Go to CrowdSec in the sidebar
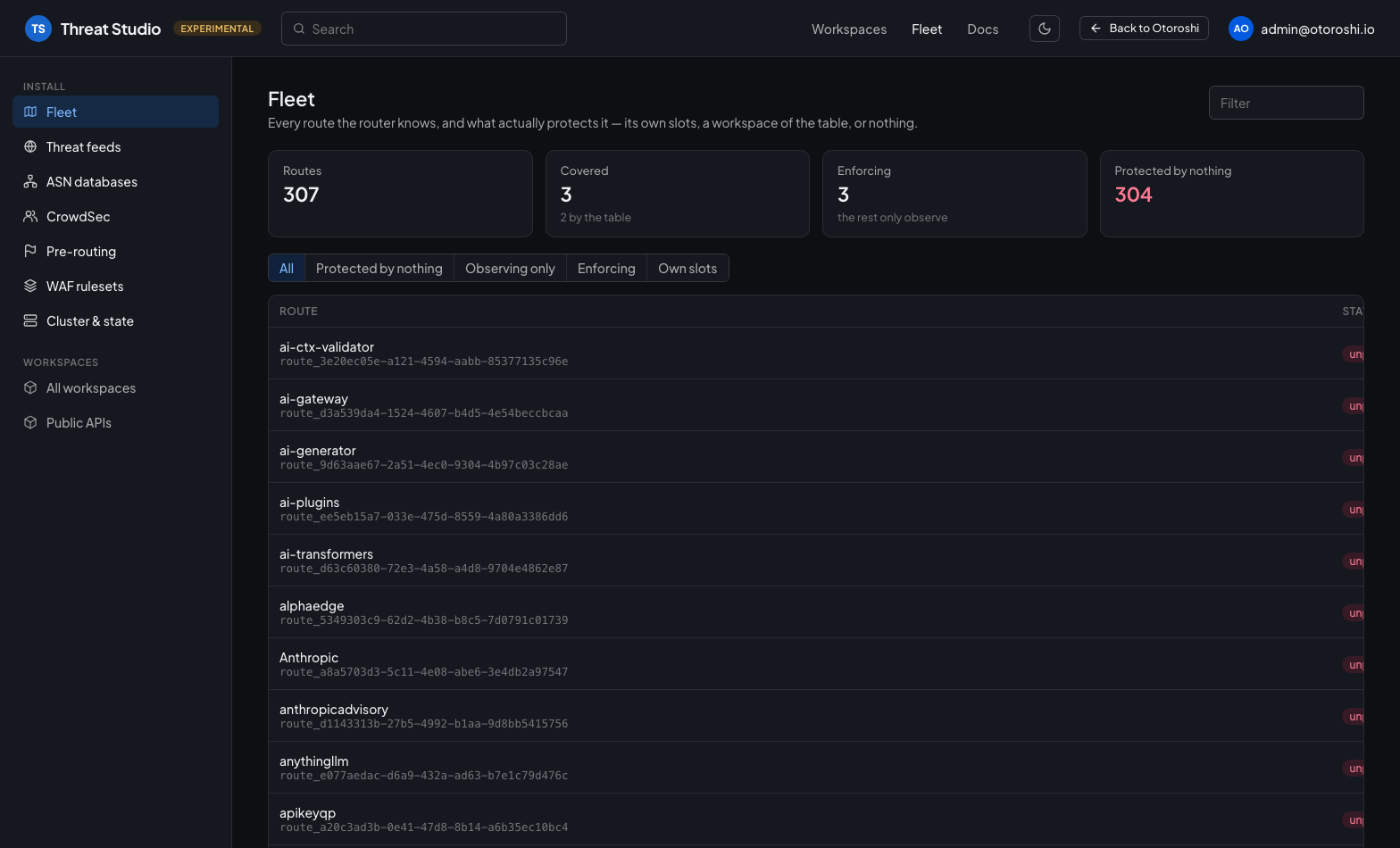 [x=116, y=216]
